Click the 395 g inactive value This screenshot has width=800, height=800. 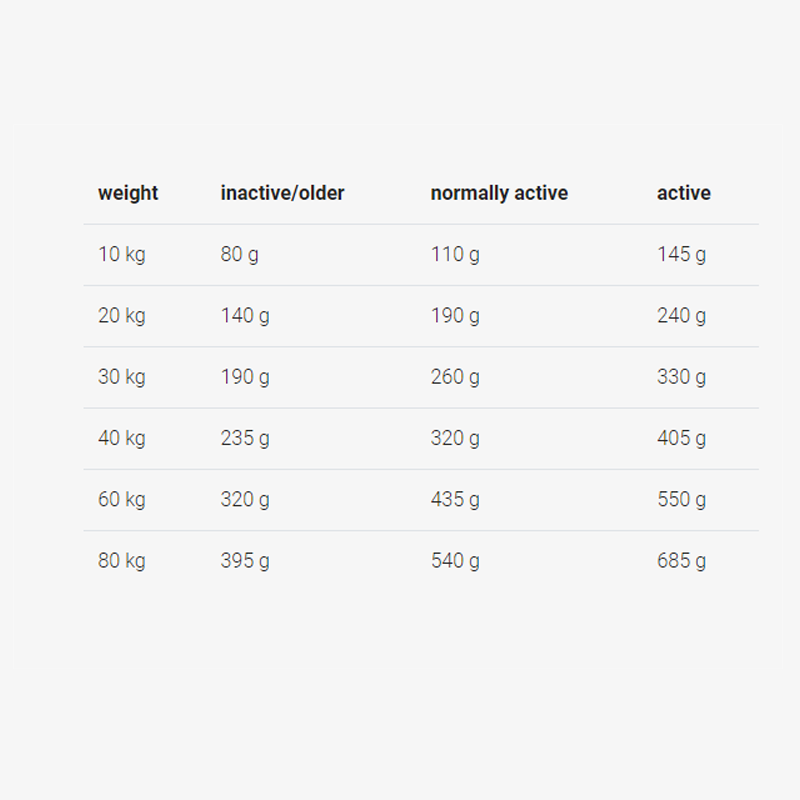[x=245, y=561]
